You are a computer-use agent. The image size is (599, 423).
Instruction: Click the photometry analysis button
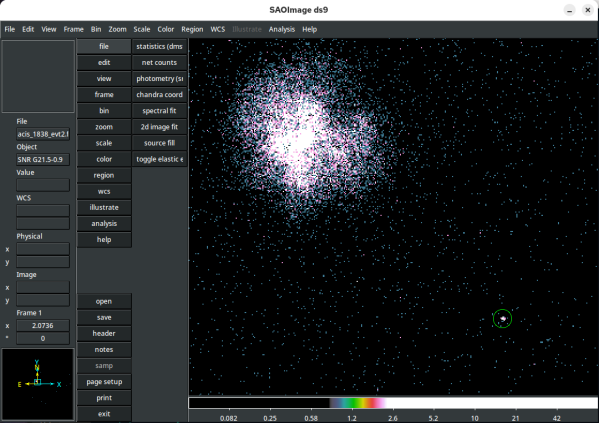pos(159,78)
